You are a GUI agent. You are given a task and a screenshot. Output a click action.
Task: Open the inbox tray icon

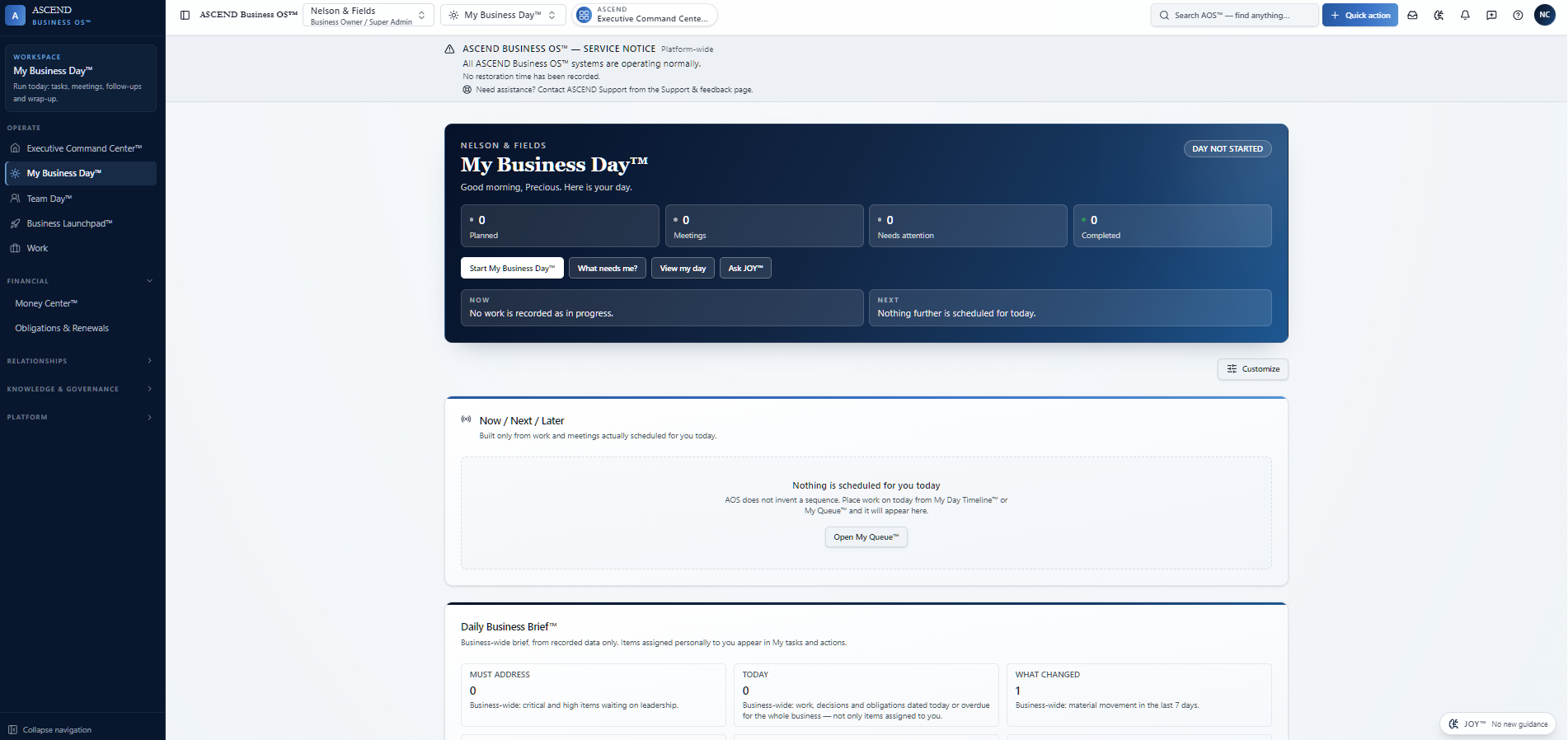pyautogui.click(x=1412, y=15)
